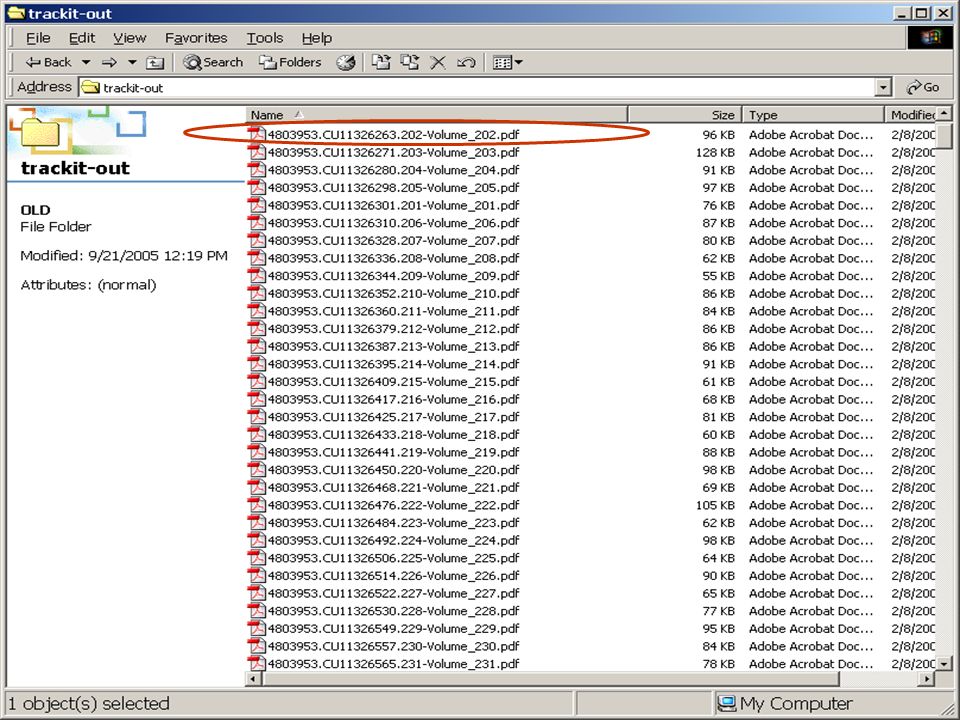Click the PDF icon of Volume_215.pdf
This screenshot has width=960, height=720.
[x=257, y=382]
